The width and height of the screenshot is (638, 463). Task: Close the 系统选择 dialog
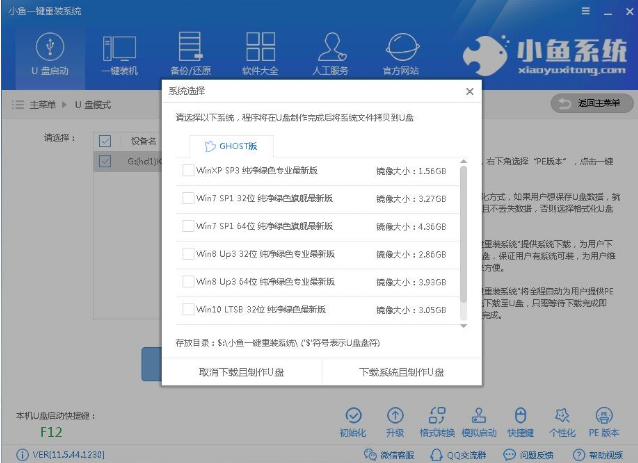point(470,91)
